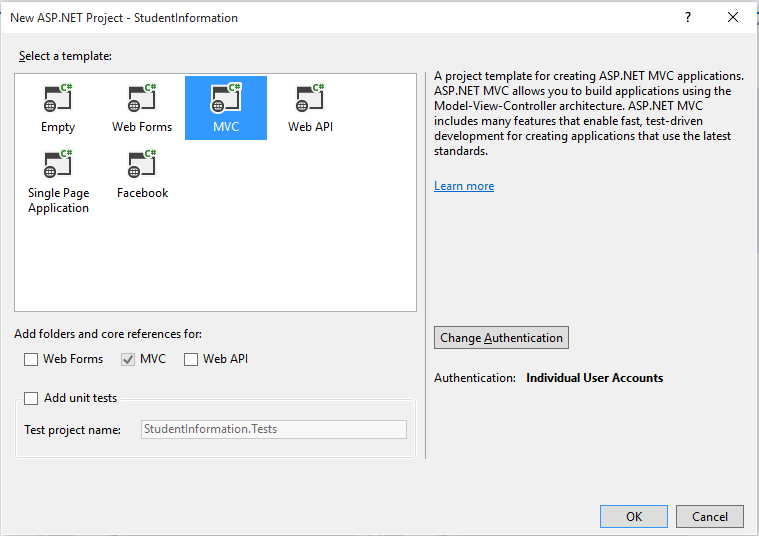This screenshot has height=536, width=759.
Task: Pick the Web API template icon
Action: click(x=310, y=98)
